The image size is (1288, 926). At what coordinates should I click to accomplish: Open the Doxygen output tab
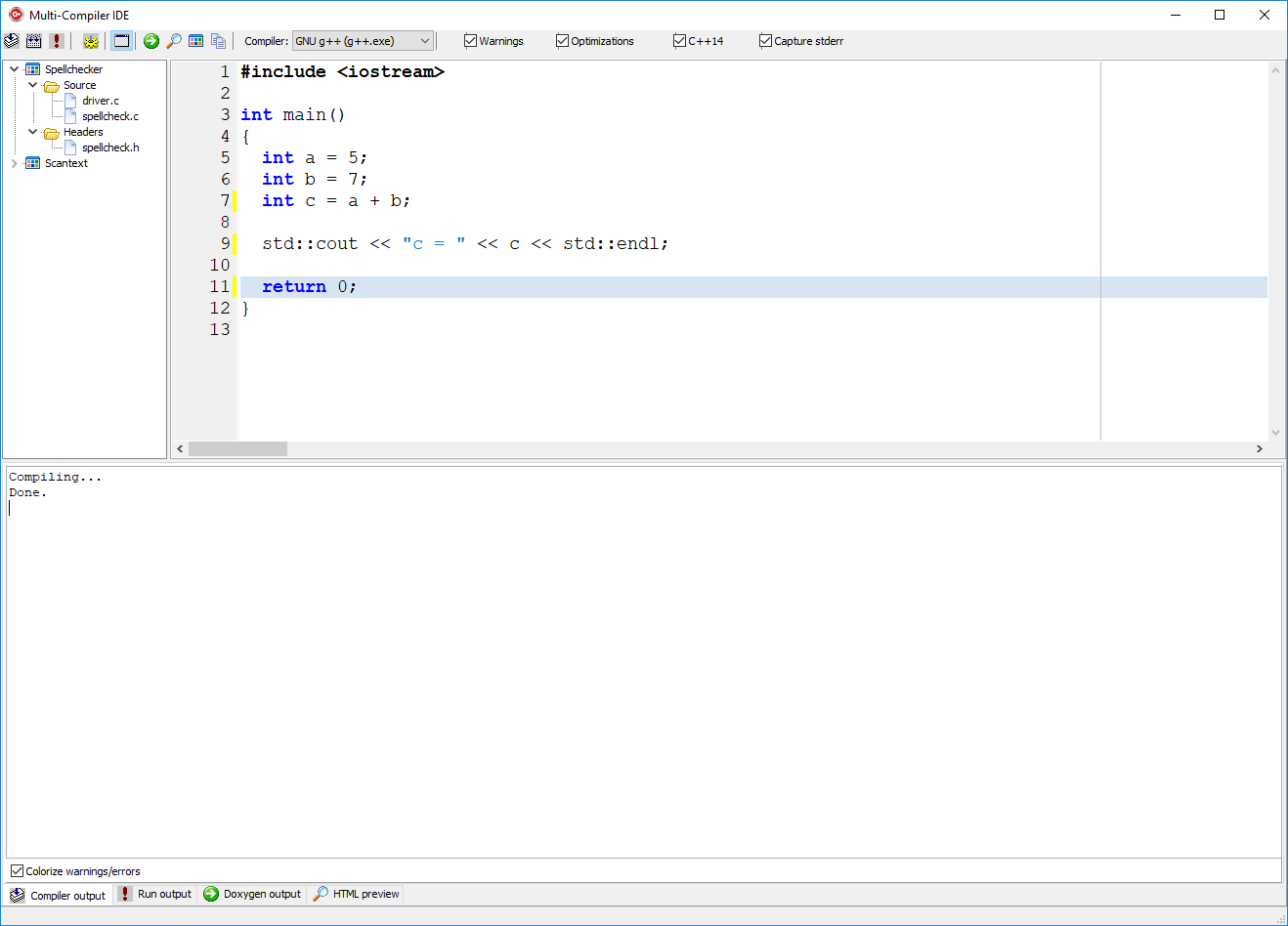coord(253,894)
